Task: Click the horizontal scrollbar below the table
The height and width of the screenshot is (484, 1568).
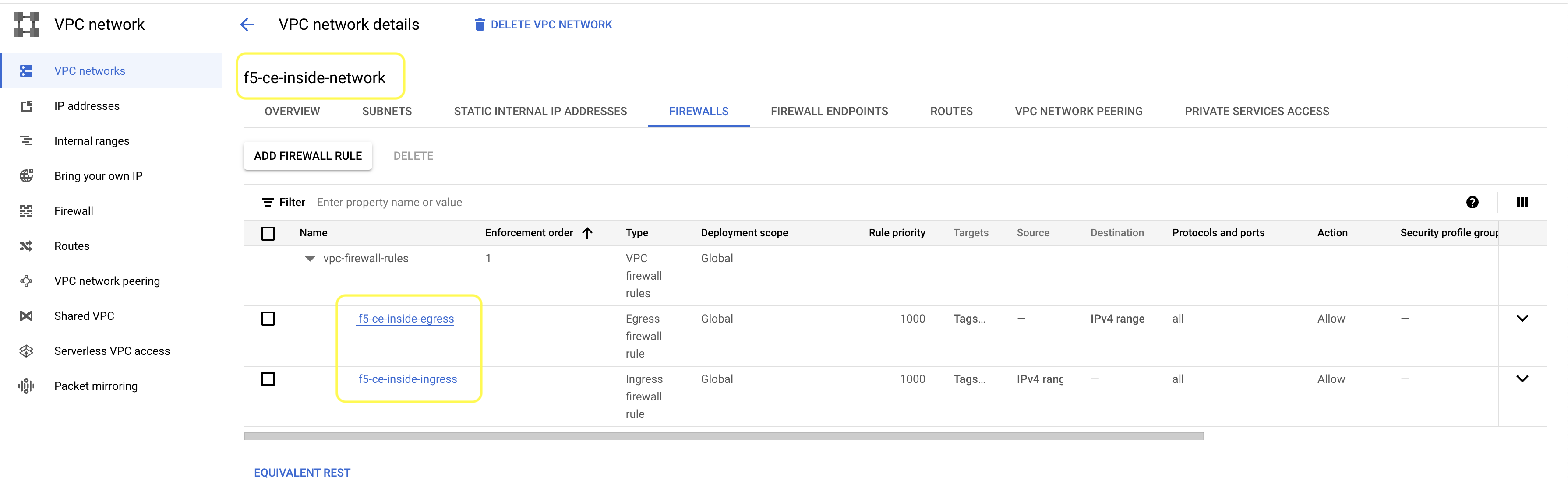Action: [x=723, y=437]
